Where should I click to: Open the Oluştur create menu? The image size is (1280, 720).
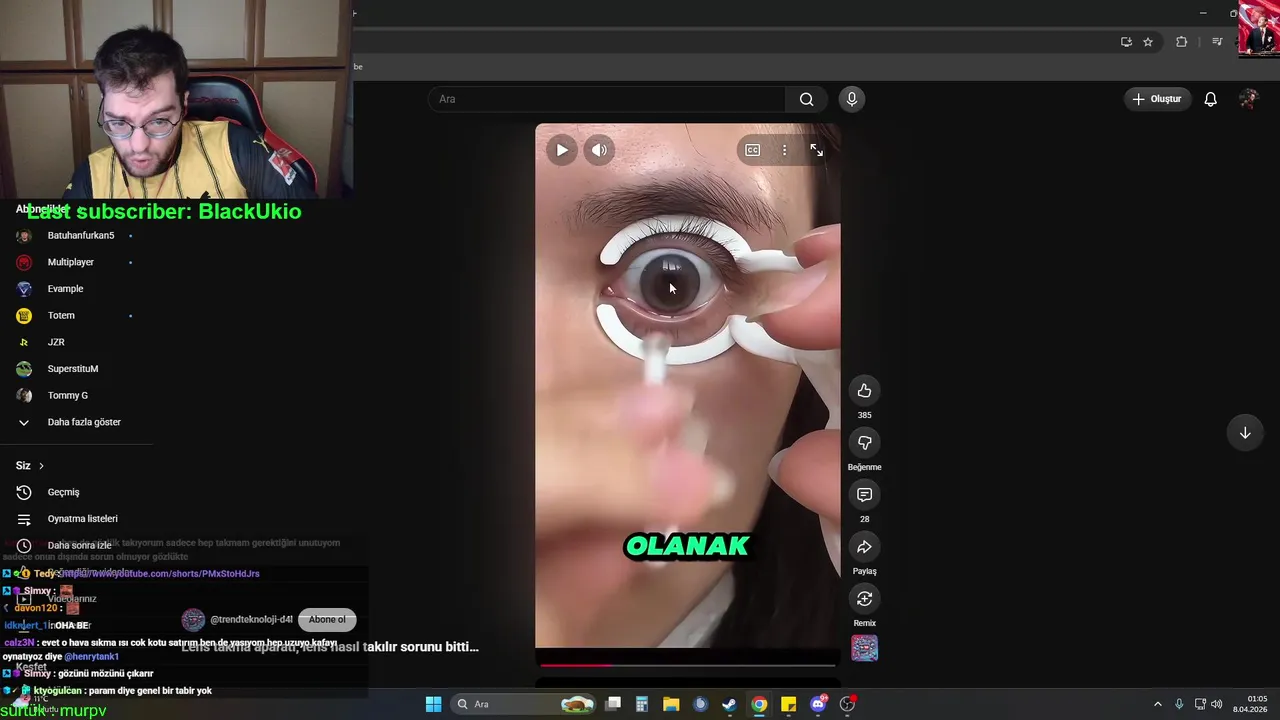click(x=1156, y=99)
